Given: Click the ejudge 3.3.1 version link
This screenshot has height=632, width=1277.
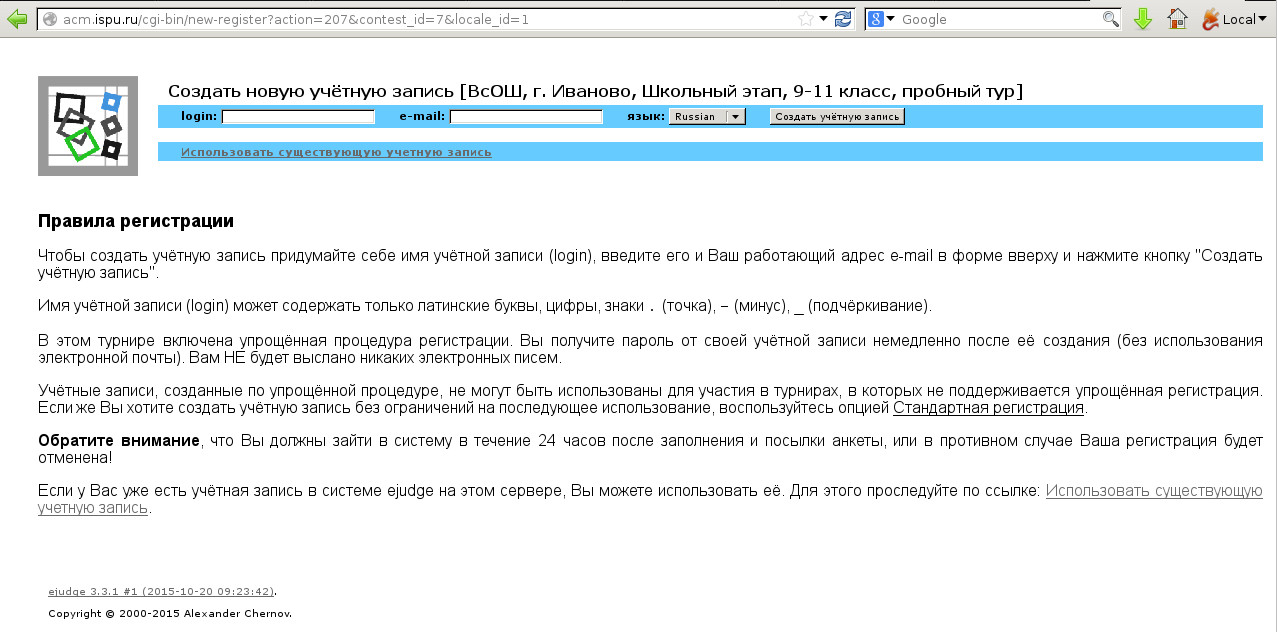Looking at the screenshot, I should coord(161,591).
